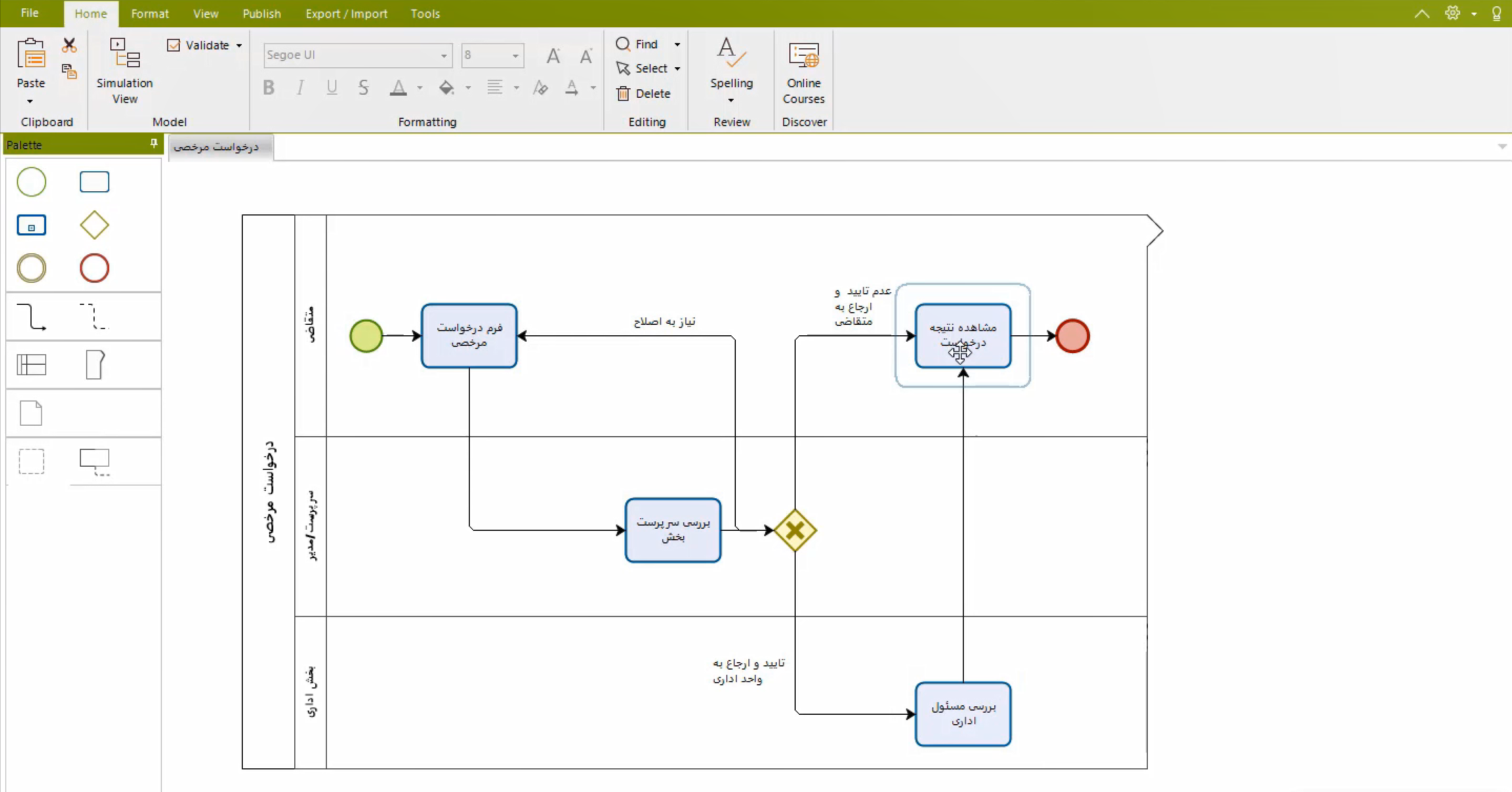Open the Export / Import tab
Image resolution: width=1512 pixels, height=792 pixels.
coord(346,14)
